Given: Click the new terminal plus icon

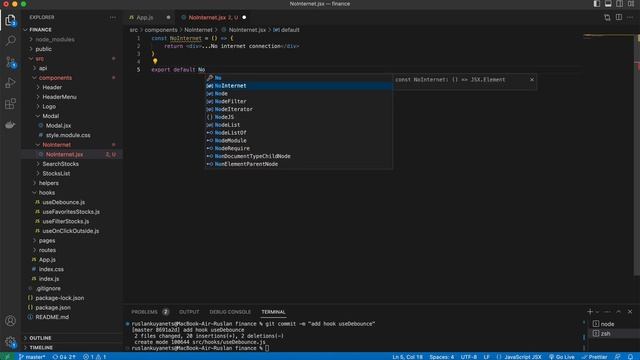Looking at the screenshot, I should click(589, 312).
